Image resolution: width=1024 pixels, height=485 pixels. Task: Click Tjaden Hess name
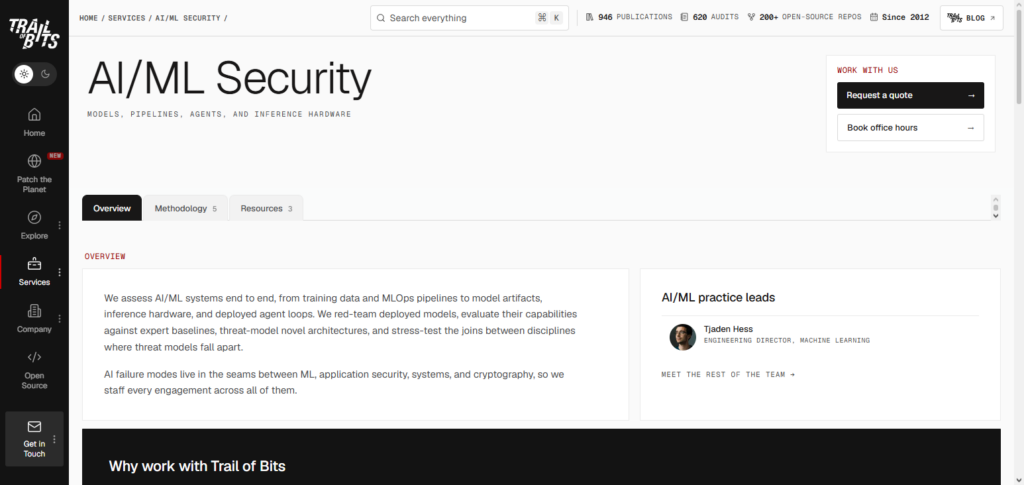tap(728, 329)
